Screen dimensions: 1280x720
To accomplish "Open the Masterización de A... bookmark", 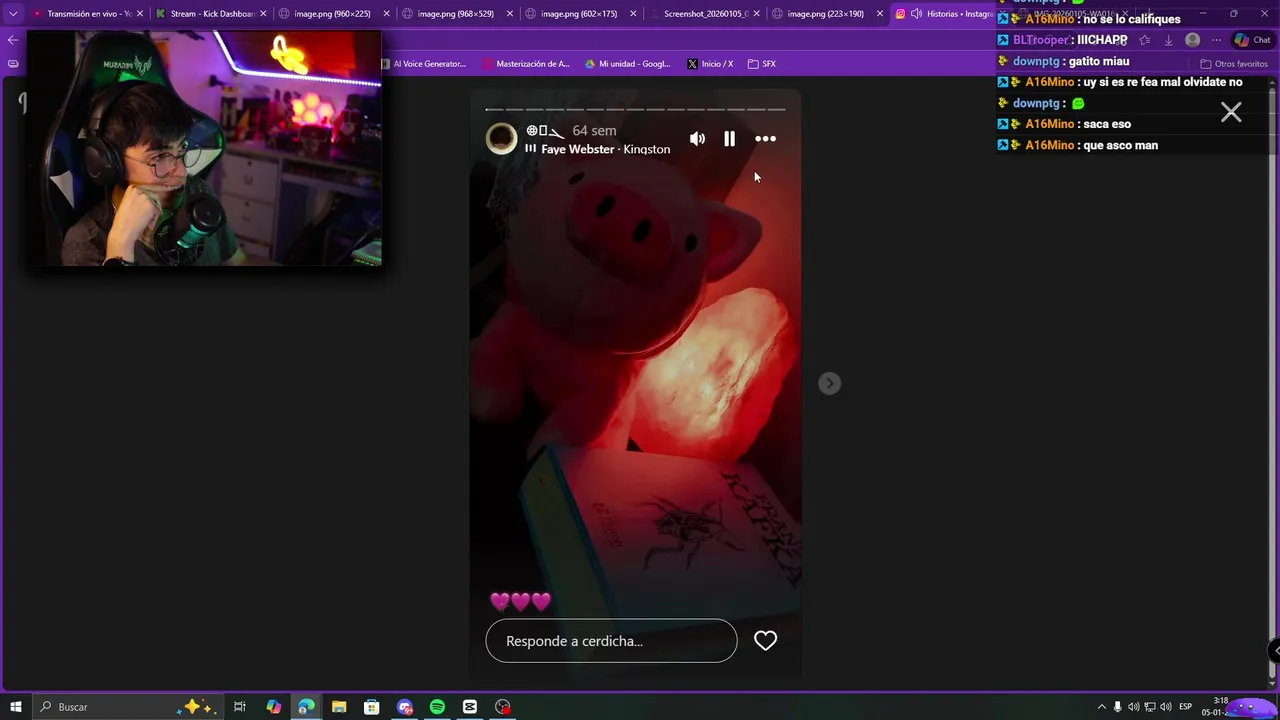I will point(526,64).
